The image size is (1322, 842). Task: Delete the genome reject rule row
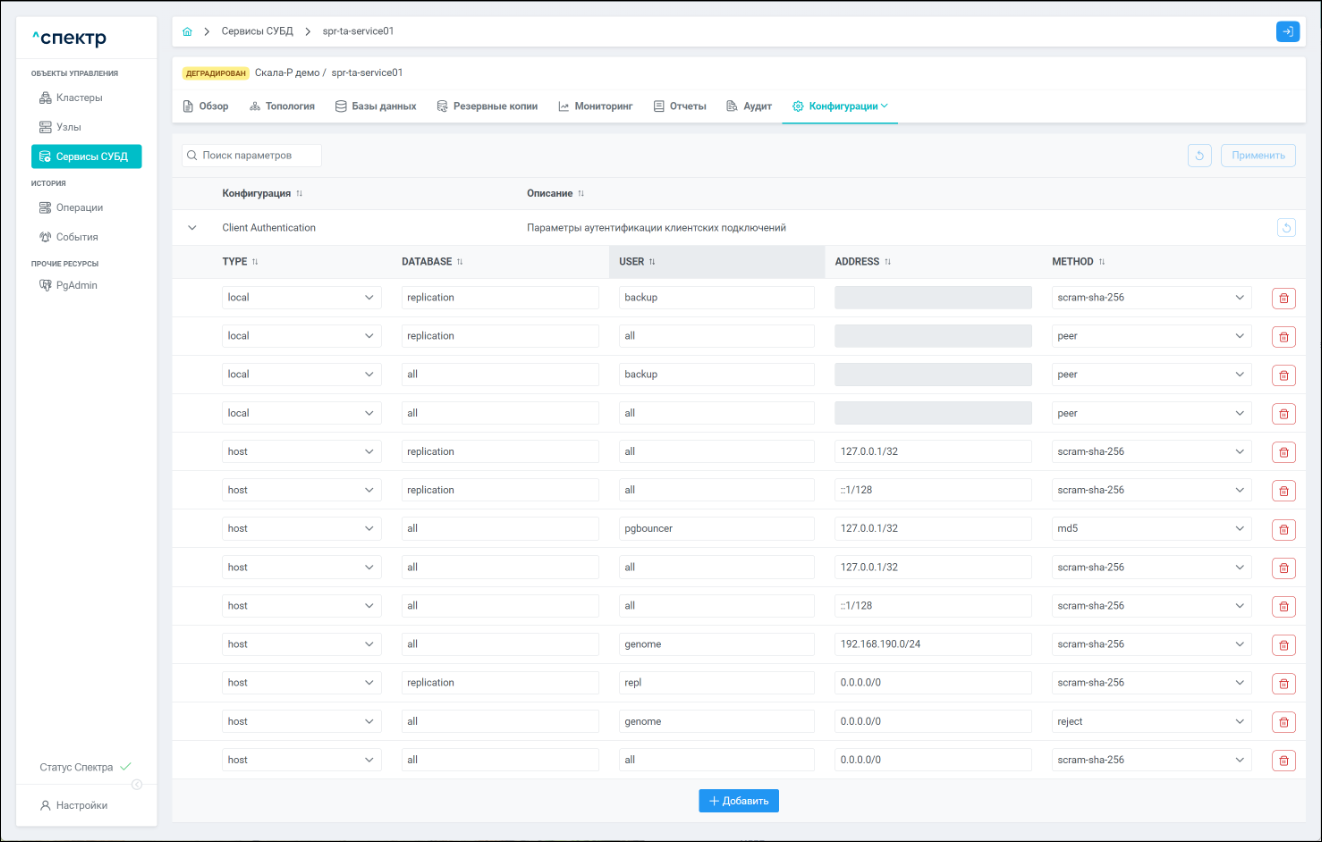(1283, 722)
